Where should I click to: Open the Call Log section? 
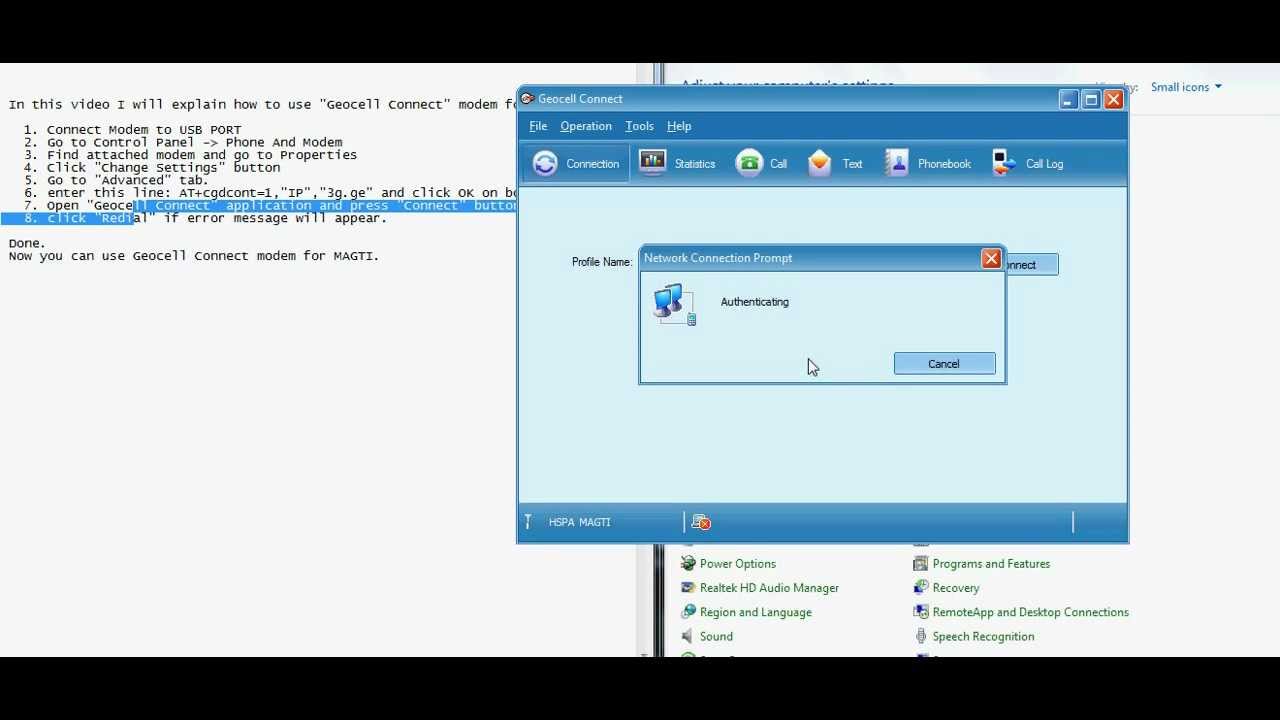[x=1028, y=164]
